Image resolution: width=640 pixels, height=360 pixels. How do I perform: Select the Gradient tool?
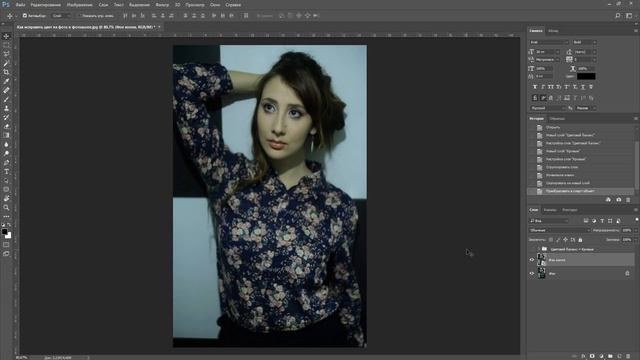(x=6, y=135)
